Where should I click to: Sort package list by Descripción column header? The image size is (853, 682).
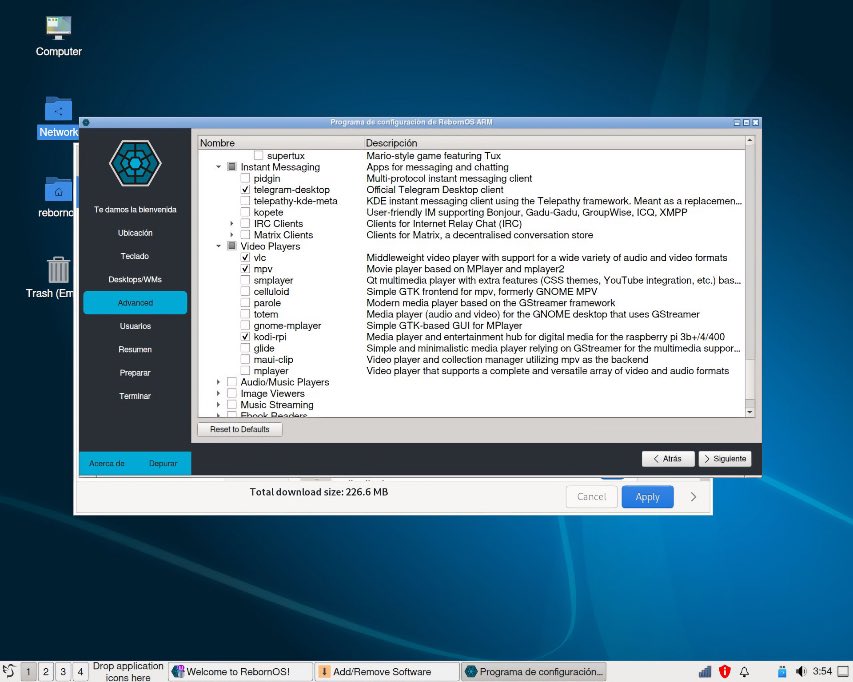pyautogui.click(x=554, y=143)
